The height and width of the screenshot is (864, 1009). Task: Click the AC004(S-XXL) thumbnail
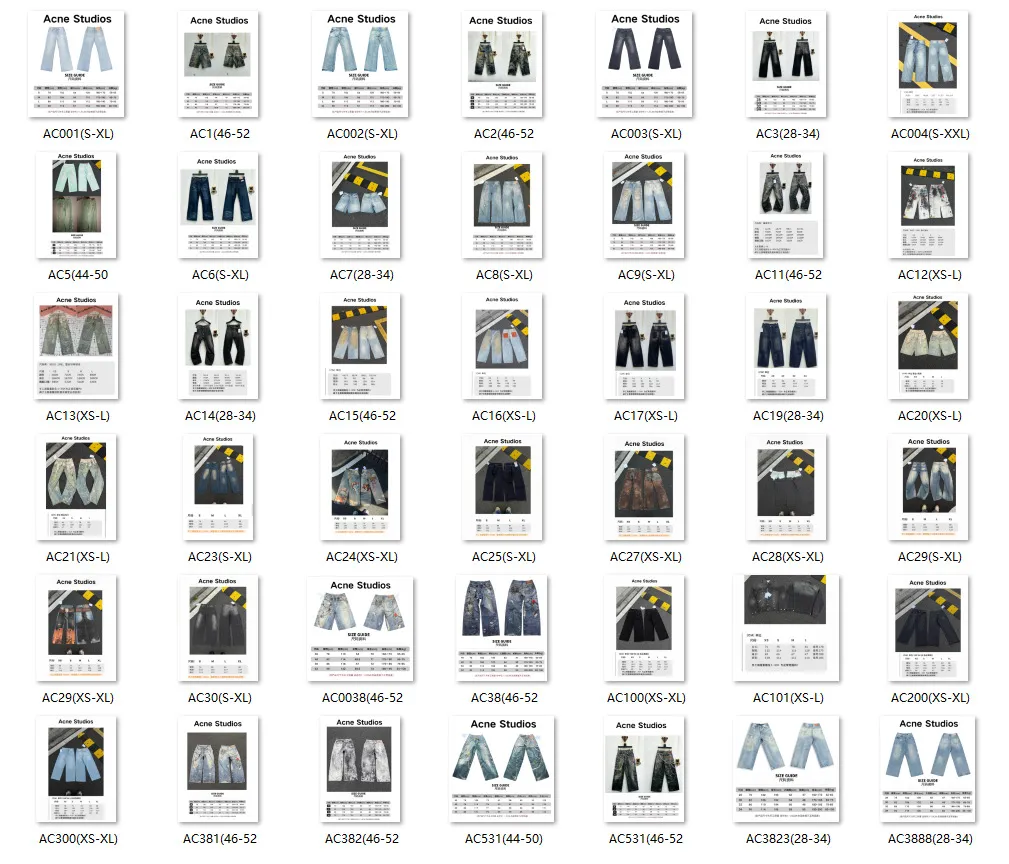click(928, 64)
